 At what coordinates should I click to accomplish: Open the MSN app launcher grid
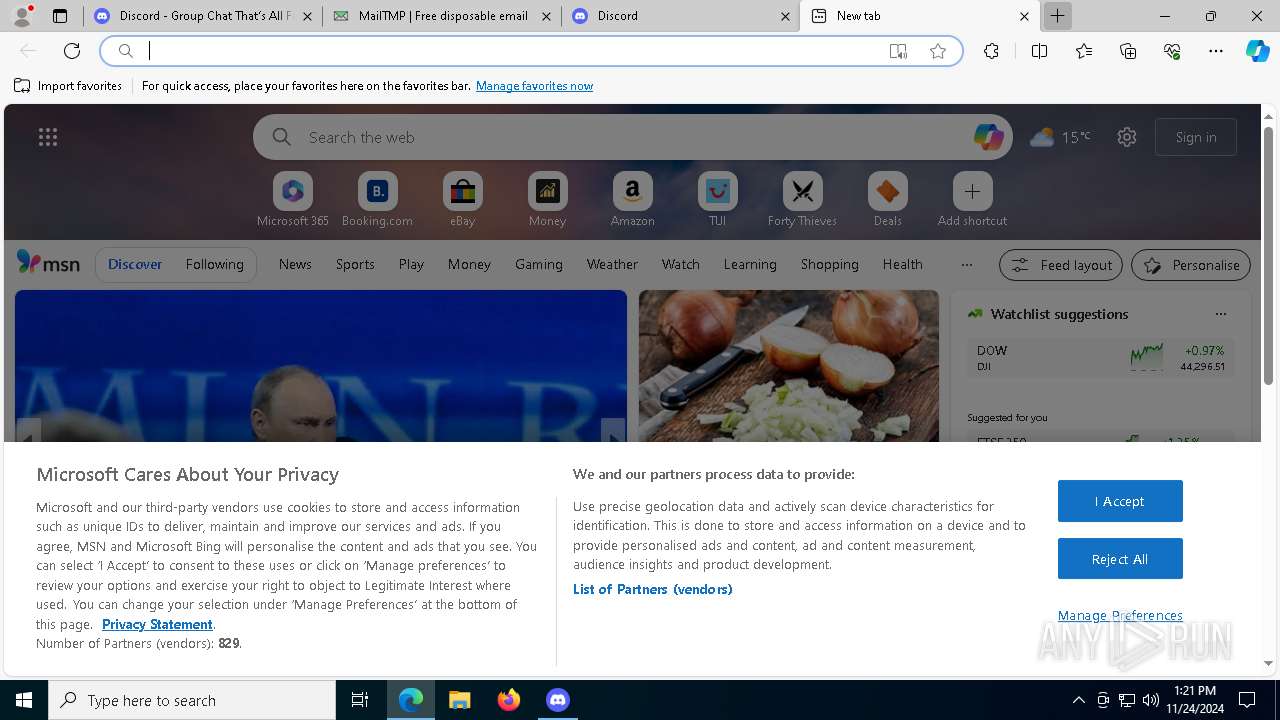[x=48, y=137]
